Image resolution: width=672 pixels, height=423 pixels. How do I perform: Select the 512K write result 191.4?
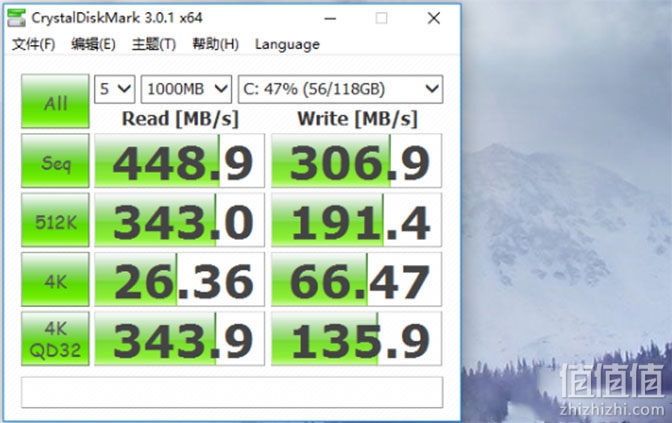coord(356,220)
